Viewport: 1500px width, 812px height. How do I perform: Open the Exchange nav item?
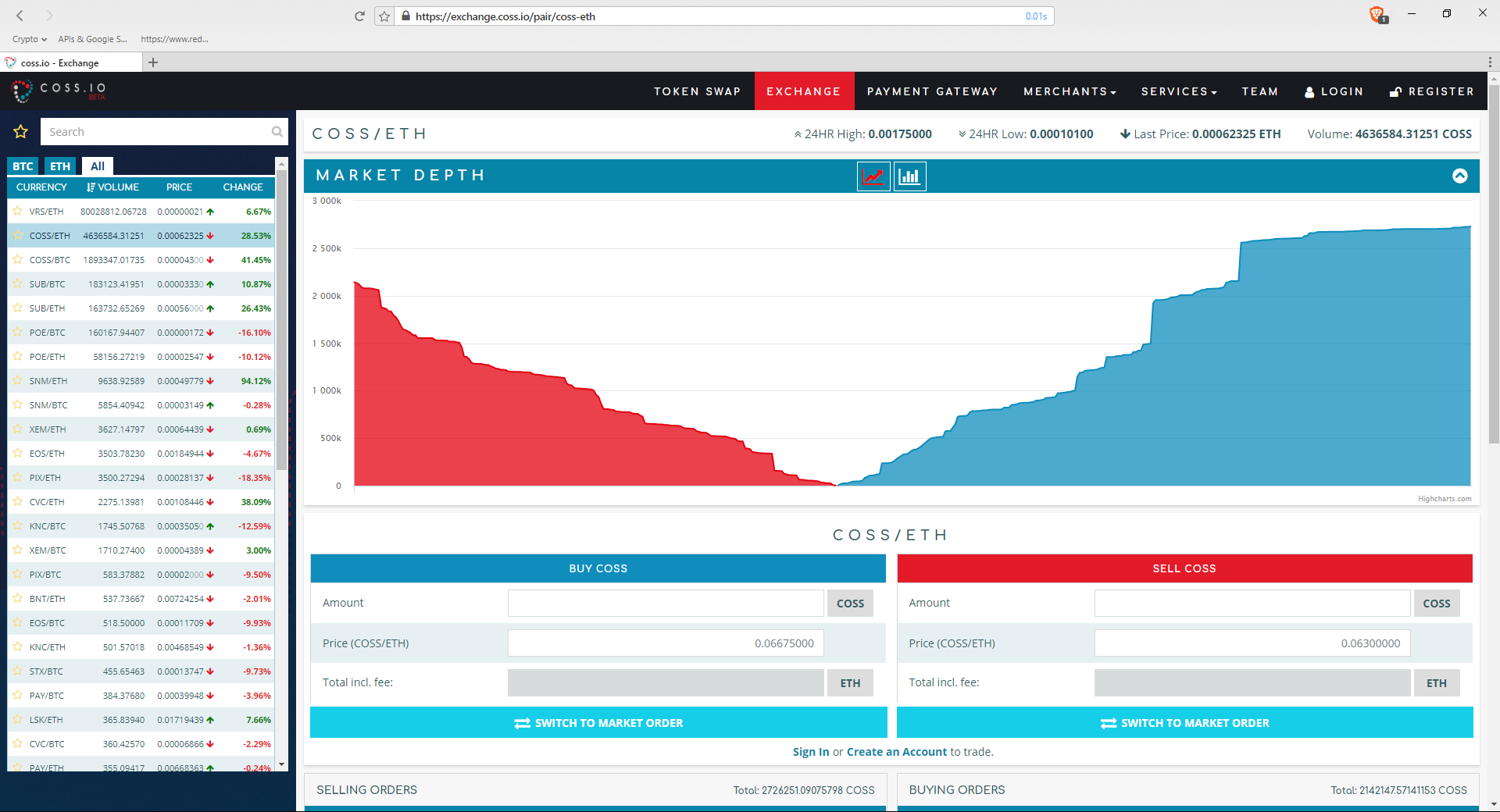pos(804,91)
